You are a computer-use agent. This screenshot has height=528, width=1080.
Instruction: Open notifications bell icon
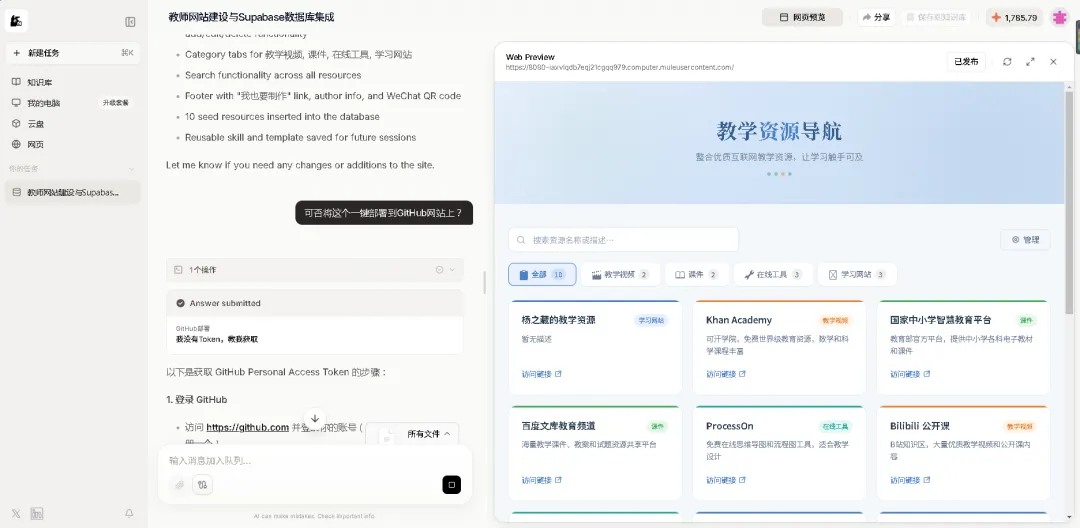[129, 514]
